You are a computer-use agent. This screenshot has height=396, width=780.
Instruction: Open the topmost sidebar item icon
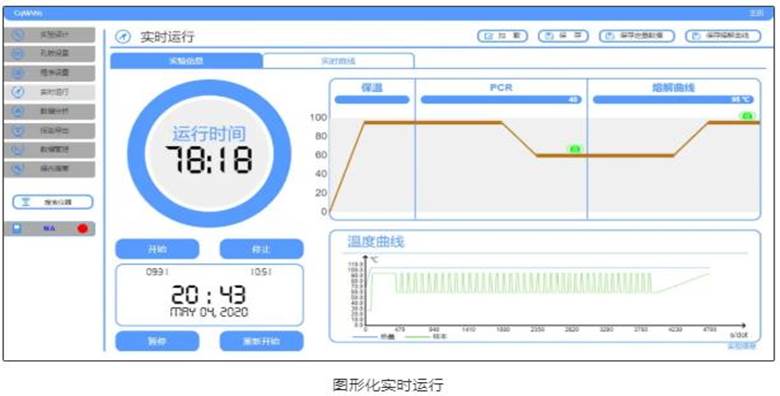[18, 35]
